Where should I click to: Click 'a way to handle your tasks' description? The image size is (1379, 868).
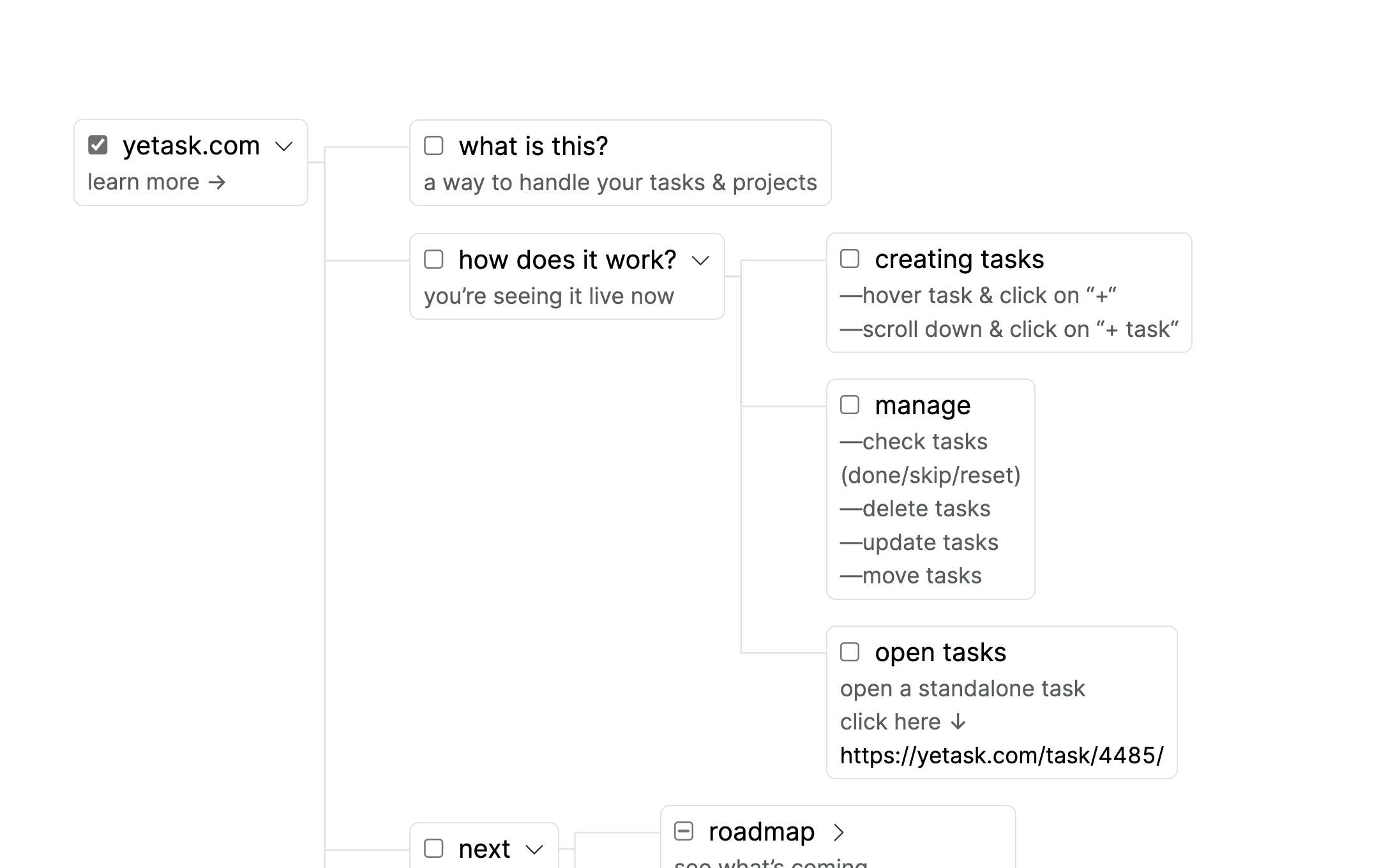click(620, 183)
